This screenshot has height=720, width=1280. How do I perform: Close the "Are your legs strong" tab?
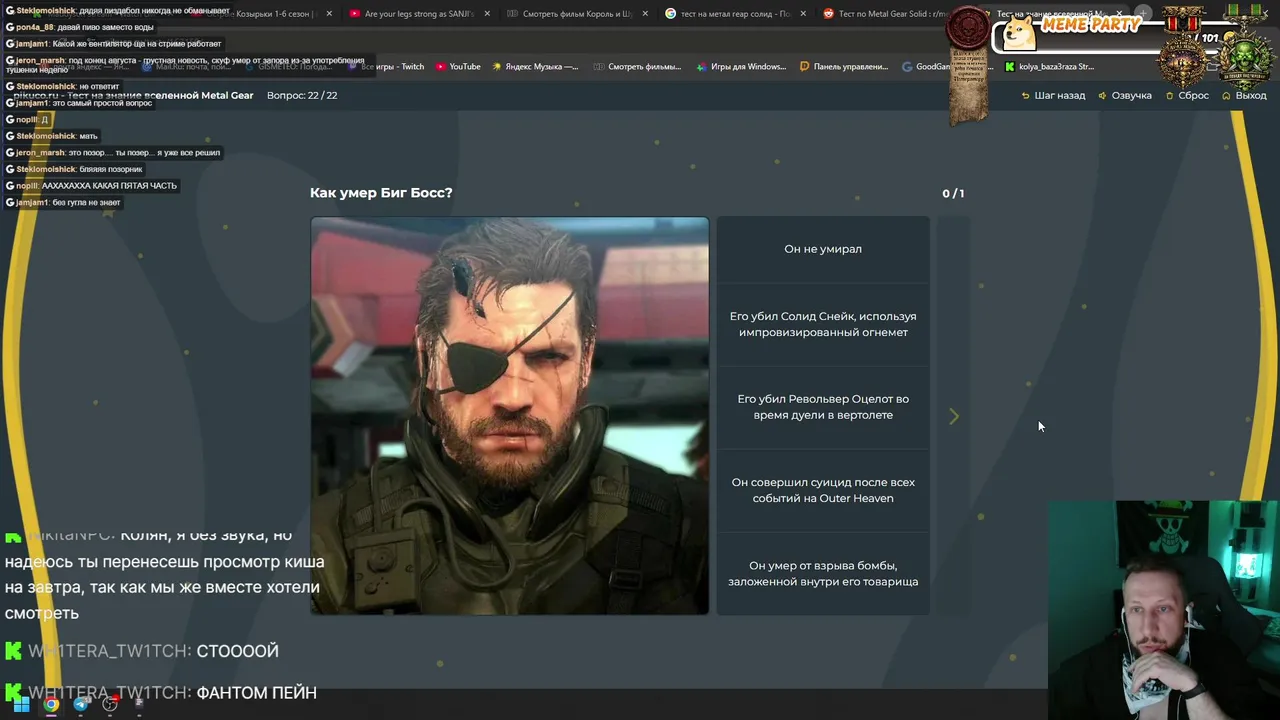[x=487, y=14]
